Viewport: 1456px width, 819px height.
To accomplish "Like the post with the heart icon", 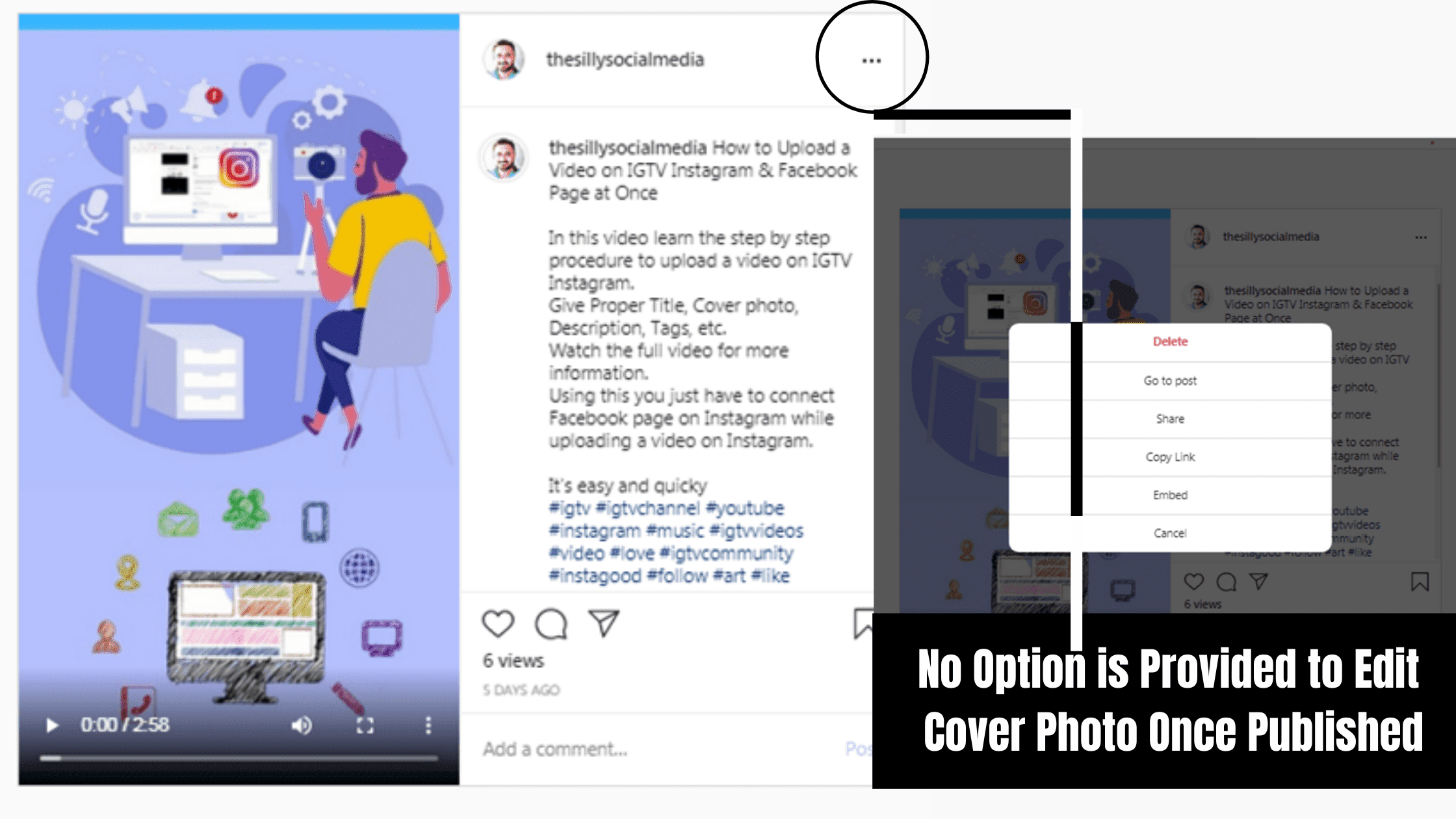I will point(498,623).
